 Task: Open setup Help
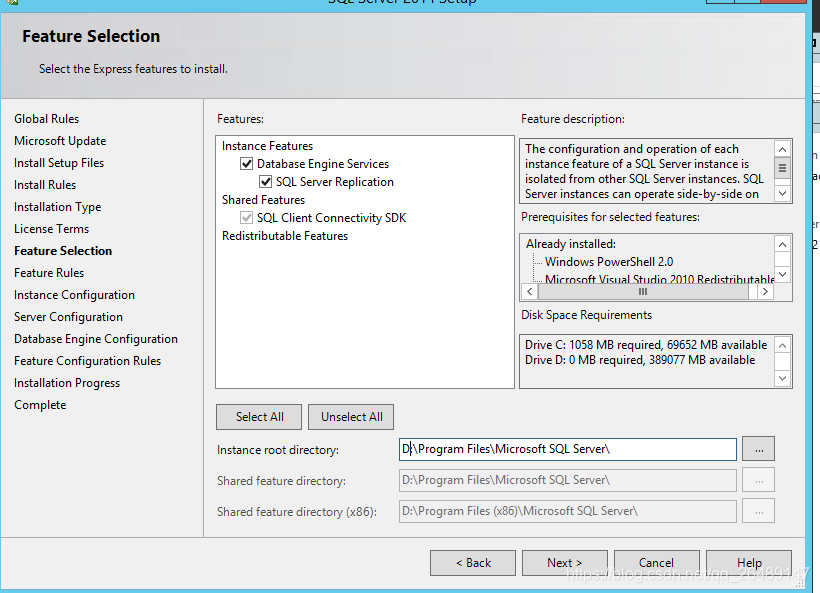coord(749,563)
